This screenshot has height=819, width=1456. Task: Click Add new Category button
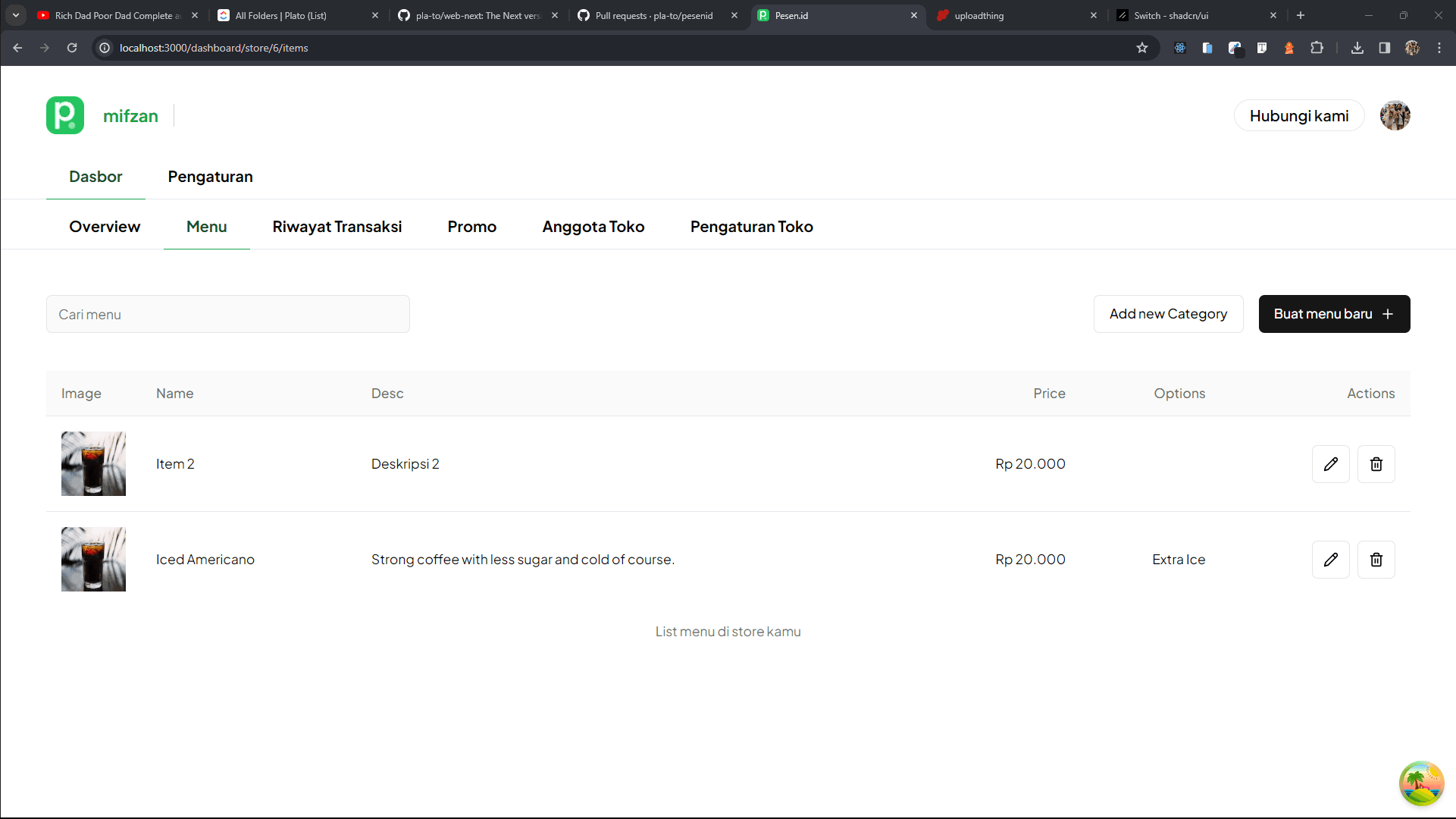click(1167, 314)
